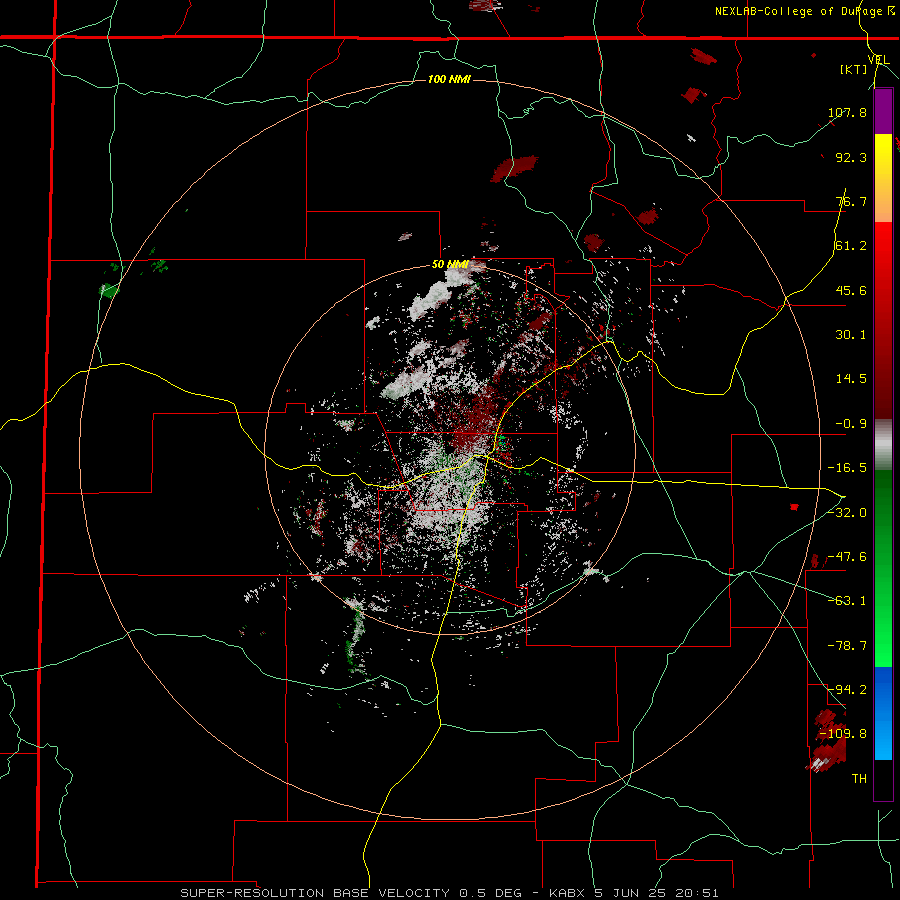Click the TH threshold label
Viewport: 900px width, 900px height.
tap(859, 778)
